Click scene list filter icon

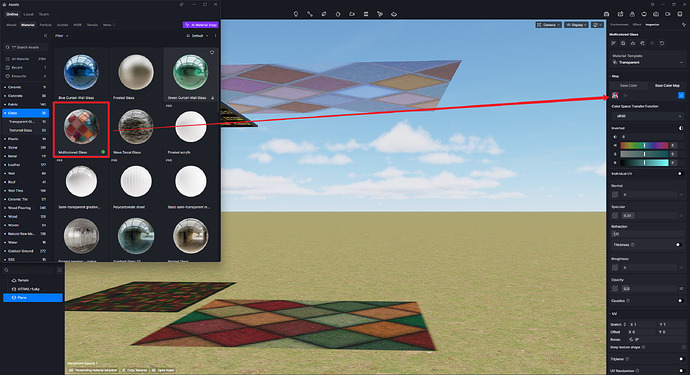(x=59, y=270)
